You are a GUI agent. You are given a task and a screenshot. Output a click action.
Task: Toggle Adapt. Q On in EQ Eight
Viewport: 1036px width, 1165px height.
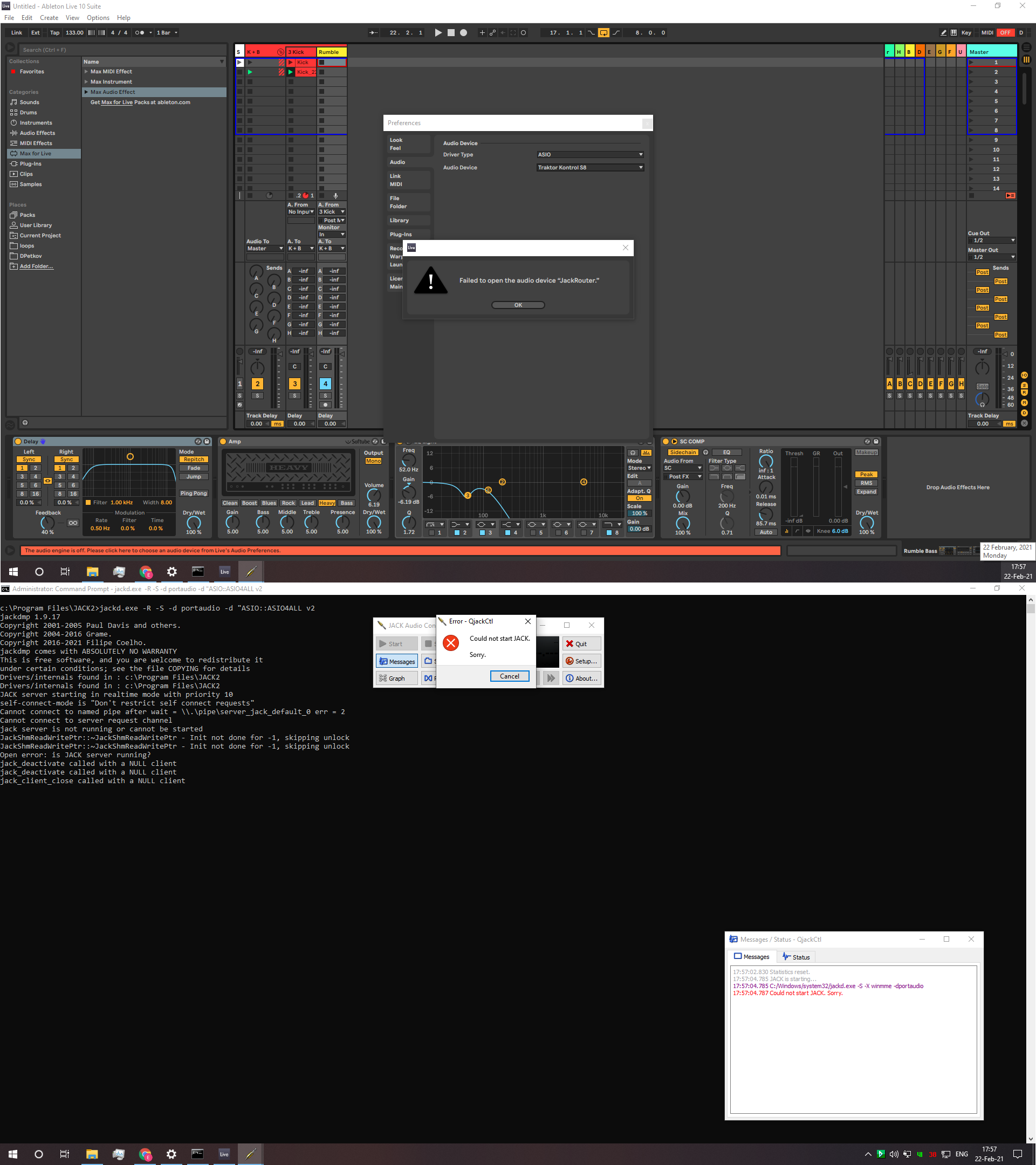pos(639,498)
